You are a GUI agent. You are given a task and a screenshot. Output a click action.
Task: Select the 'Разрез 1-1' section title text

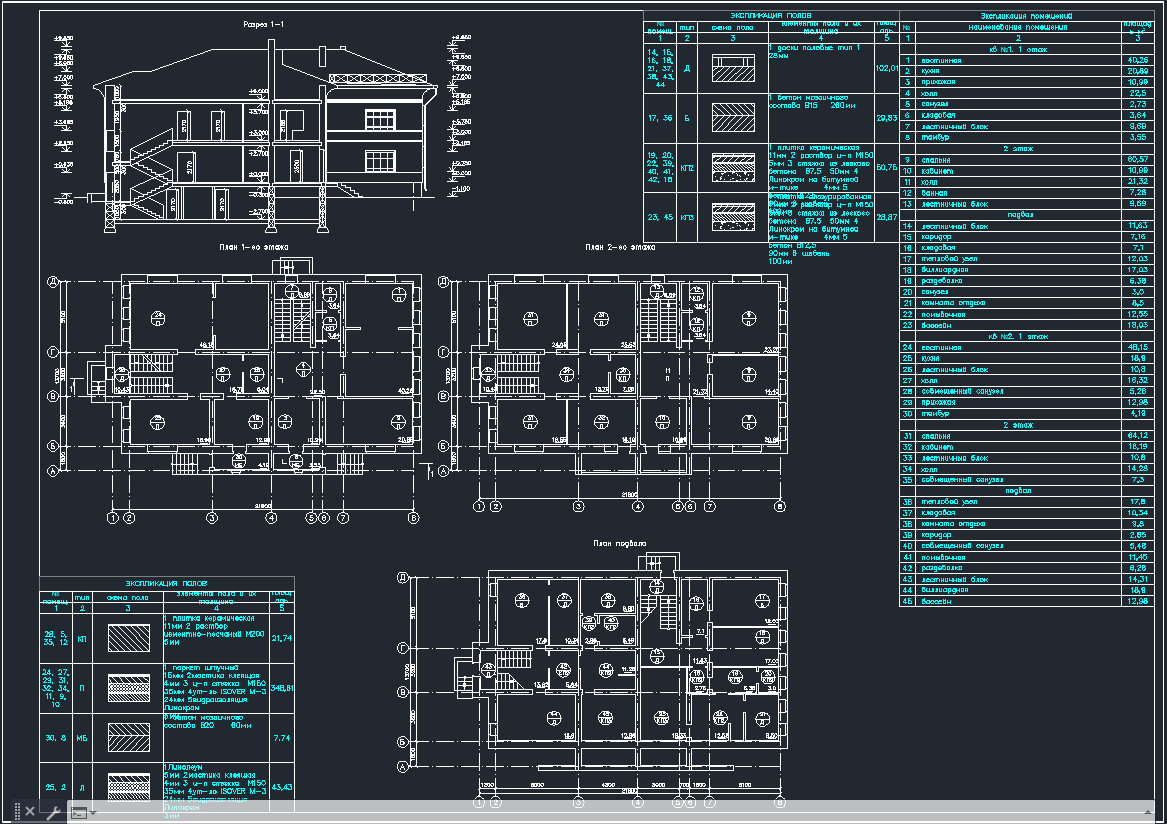coord(263,25)
